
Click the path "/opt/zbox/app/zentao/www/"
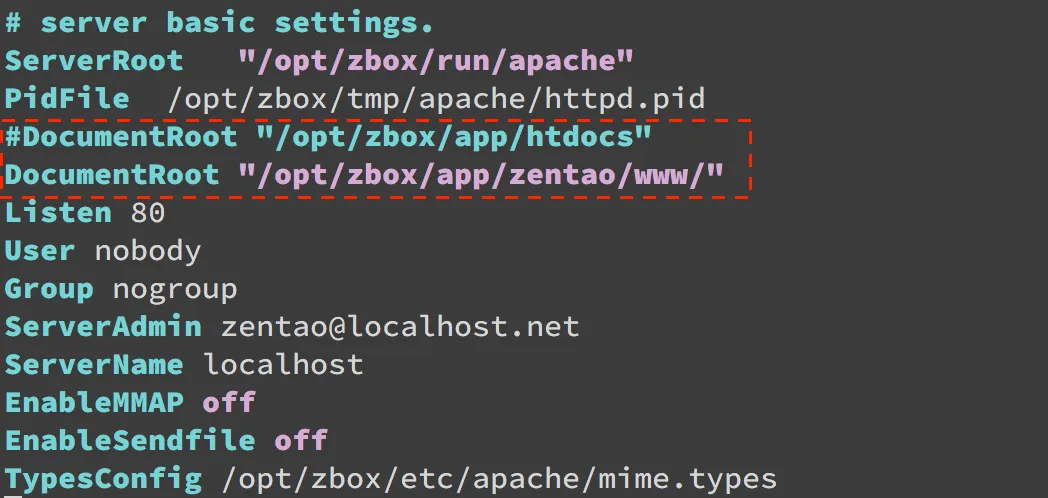[x=481, y=176]
